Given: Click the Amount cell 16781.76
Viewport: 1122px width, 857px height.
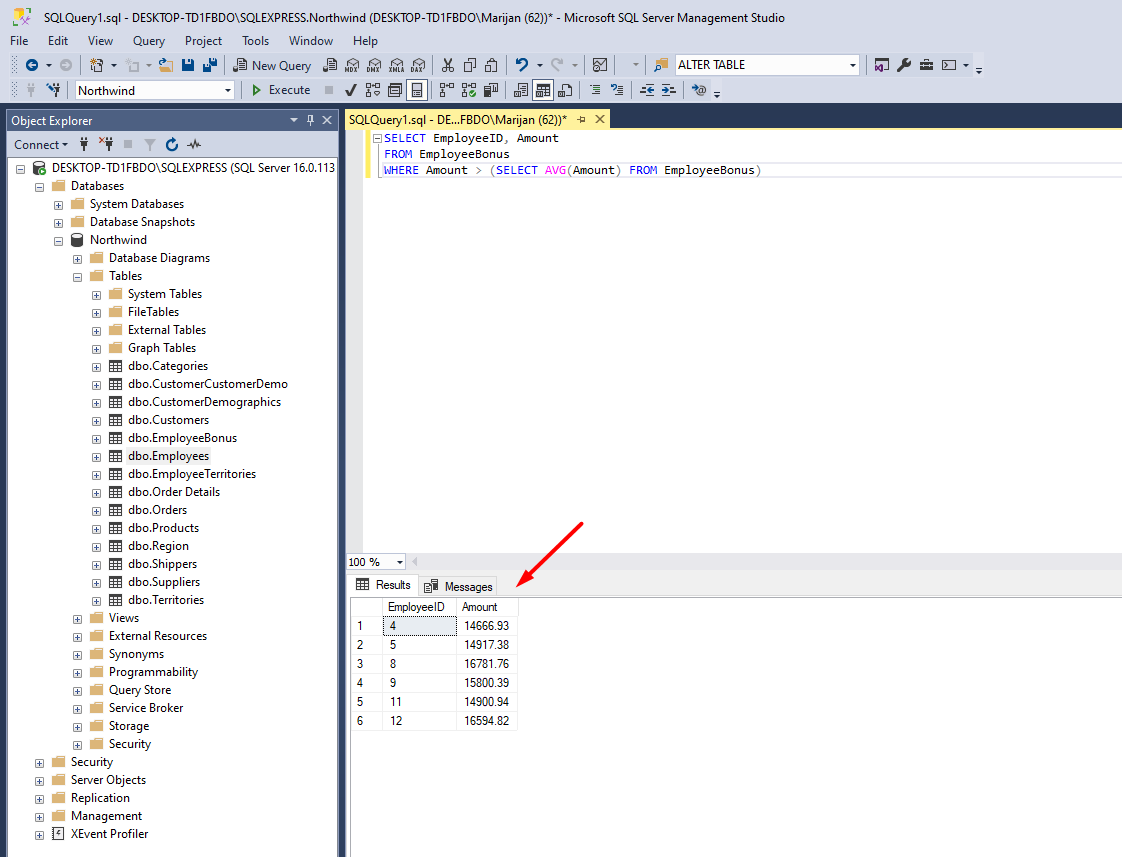Looking at the screenshot, I should click(x=487, y=664).
